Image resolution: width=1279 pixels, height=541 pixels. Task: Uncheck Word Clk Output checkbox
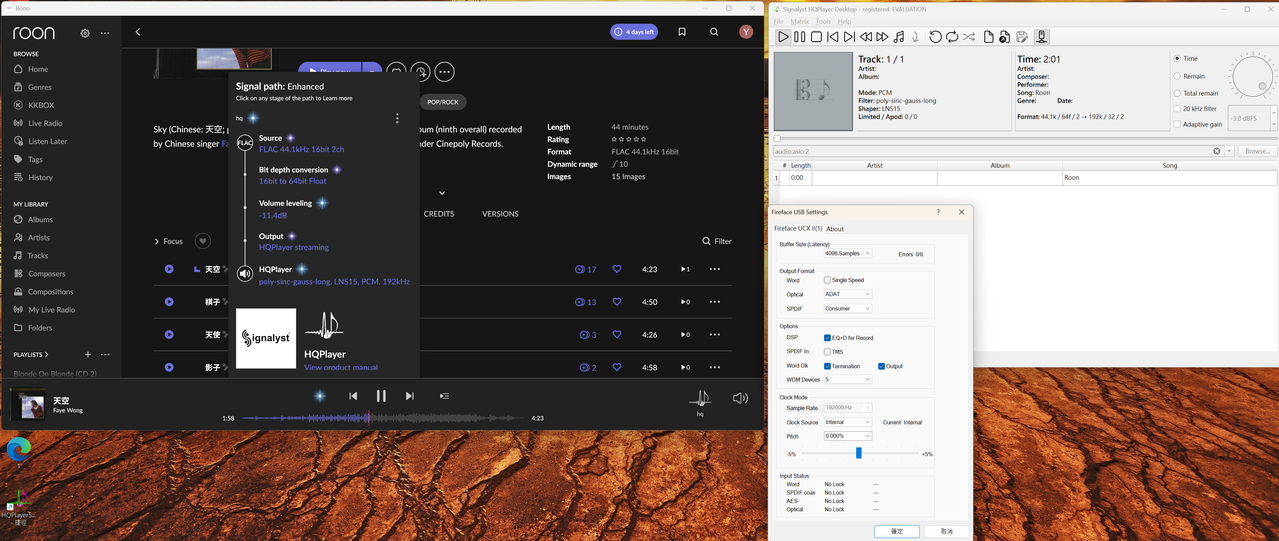point(881,366)
